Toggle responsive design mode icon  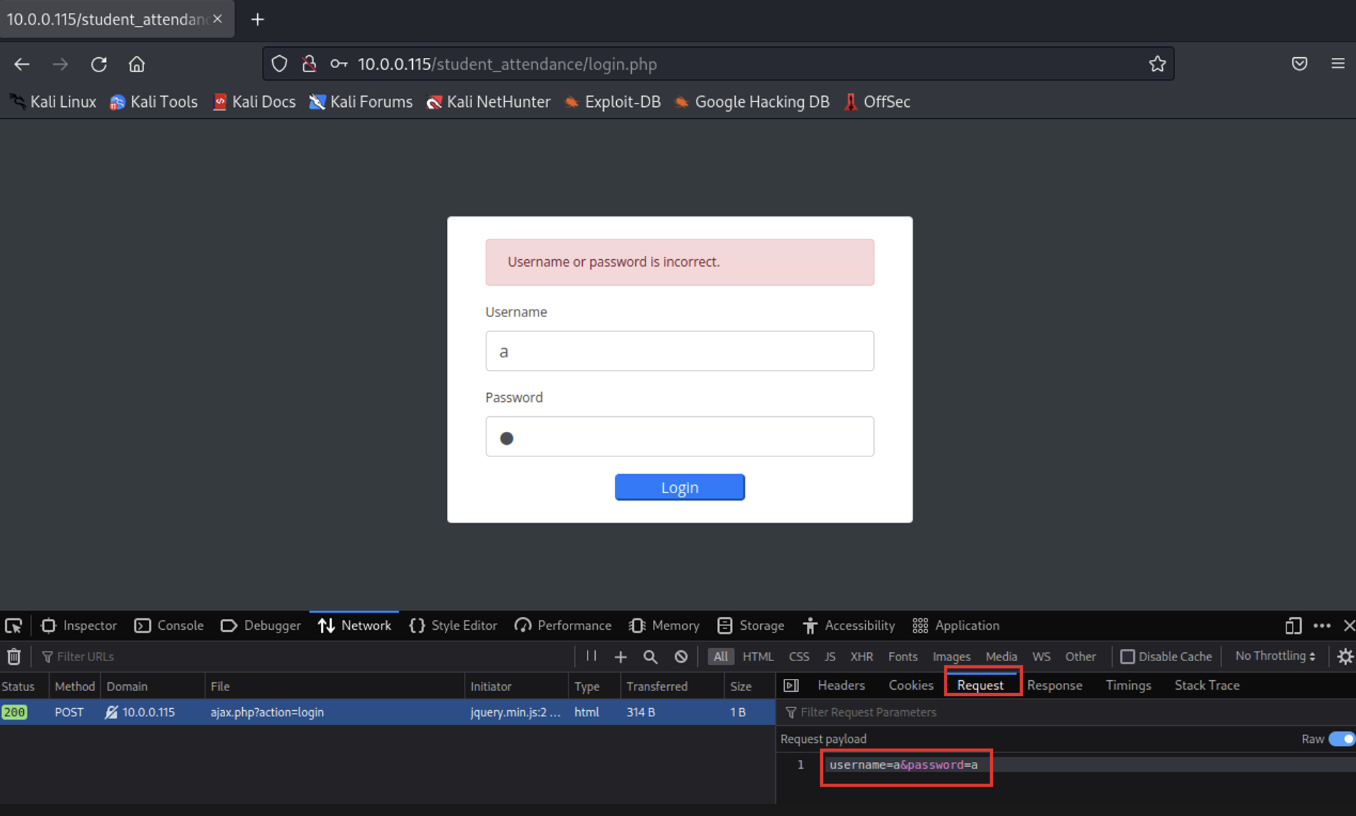click(1292, 626)
